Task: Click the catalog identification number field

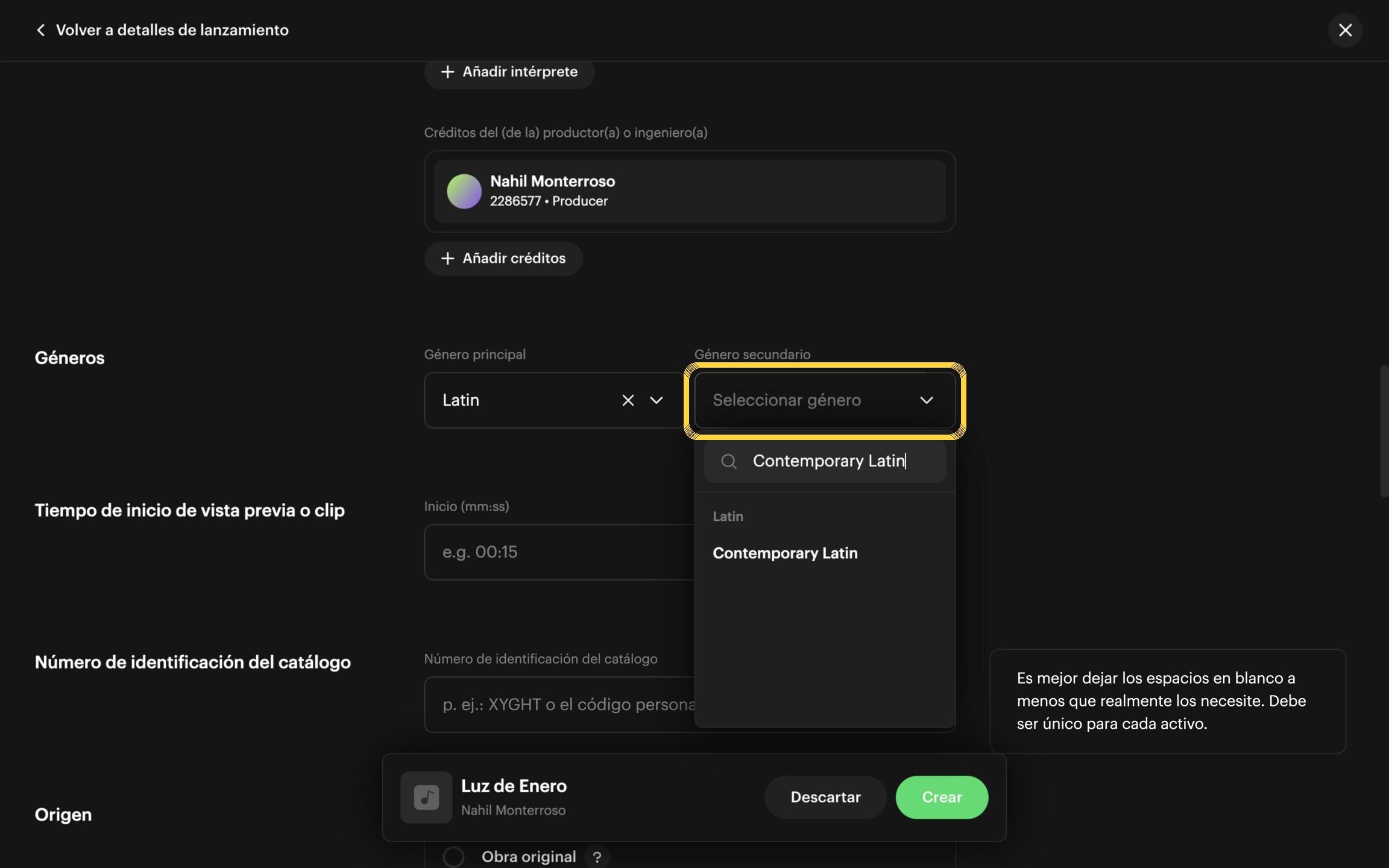Action: (559, 705)
